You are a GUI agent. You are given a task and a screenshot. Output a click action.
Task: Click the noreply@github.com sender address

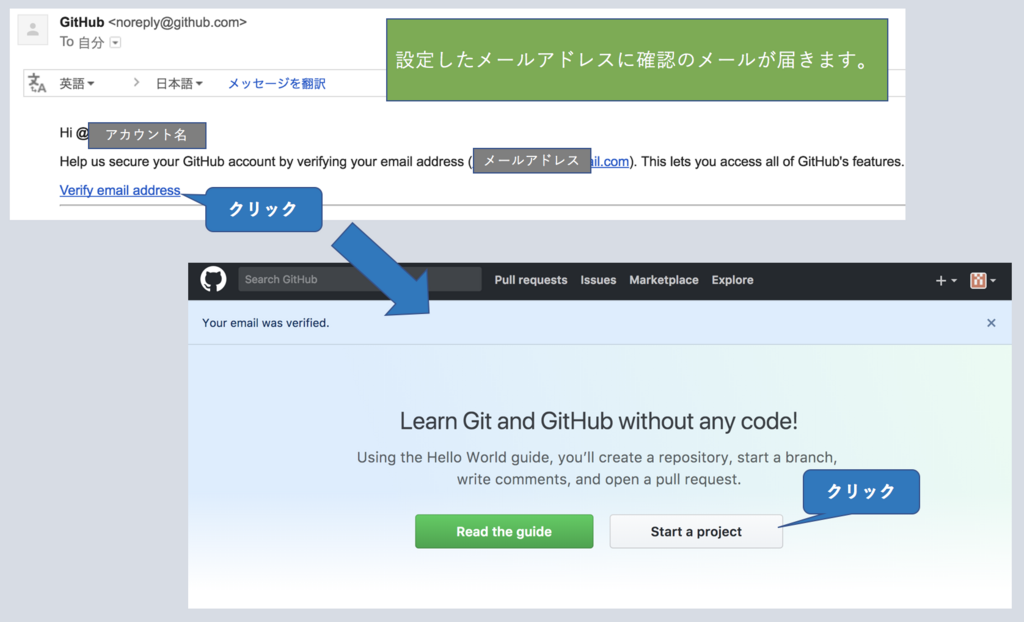[x=178, y=22]
